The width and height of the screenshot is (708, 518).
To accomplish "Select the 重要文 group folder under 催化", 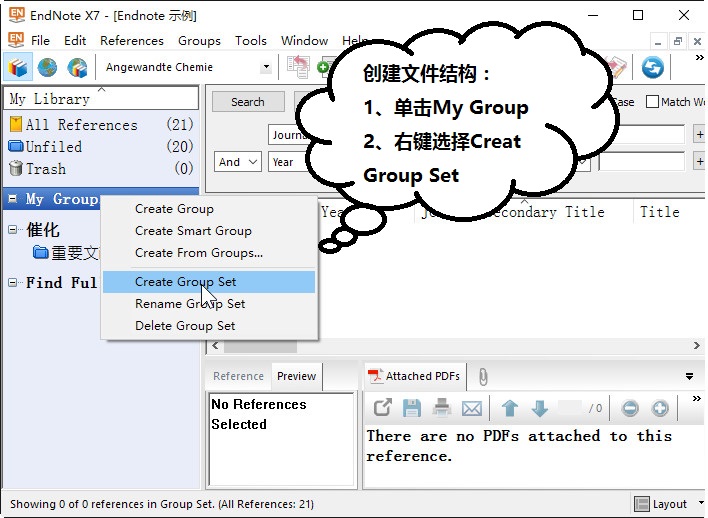I will pyautogui.click(x=65, y=252).
